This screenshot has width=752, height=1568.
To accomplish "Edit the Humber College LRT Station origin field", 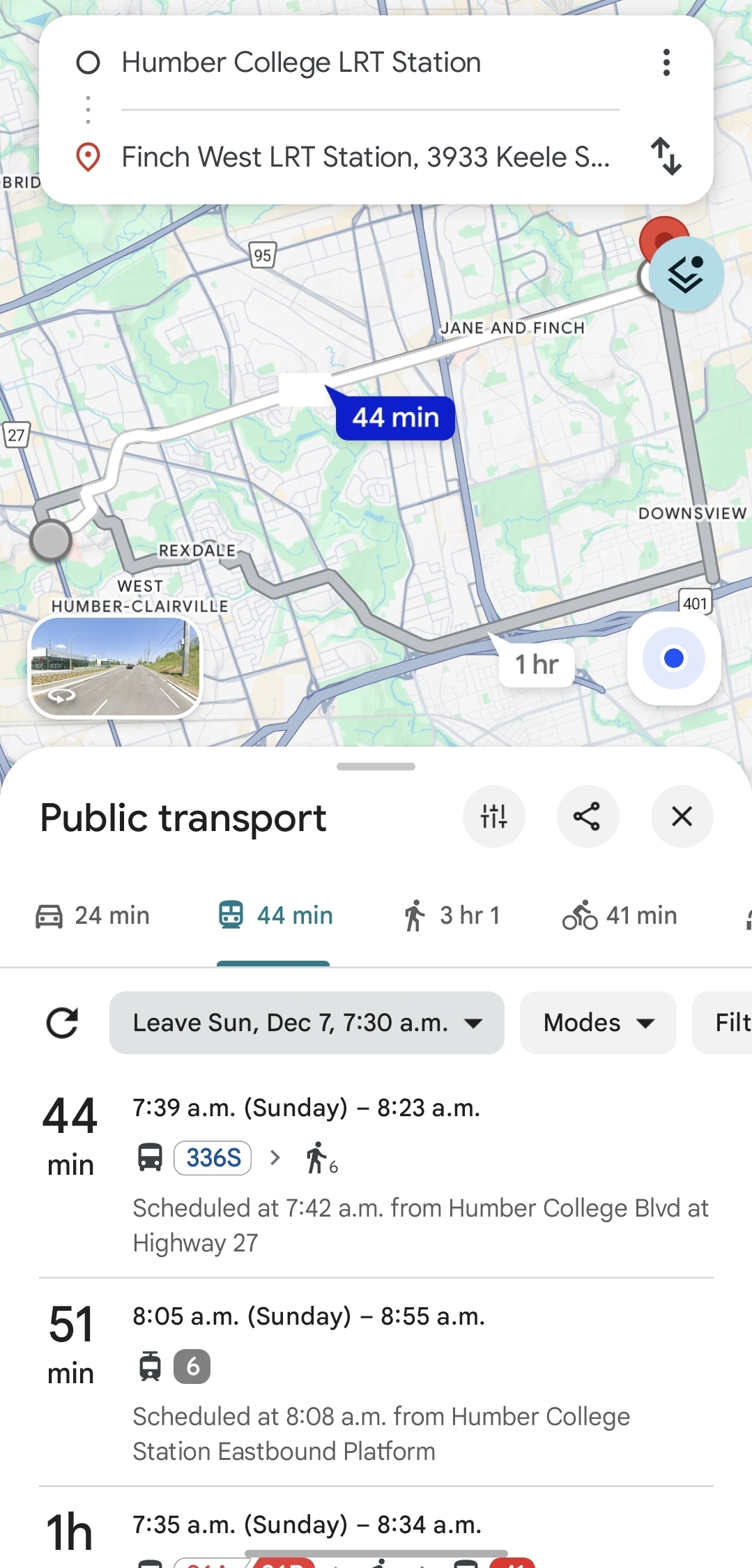I will [301, 63].
